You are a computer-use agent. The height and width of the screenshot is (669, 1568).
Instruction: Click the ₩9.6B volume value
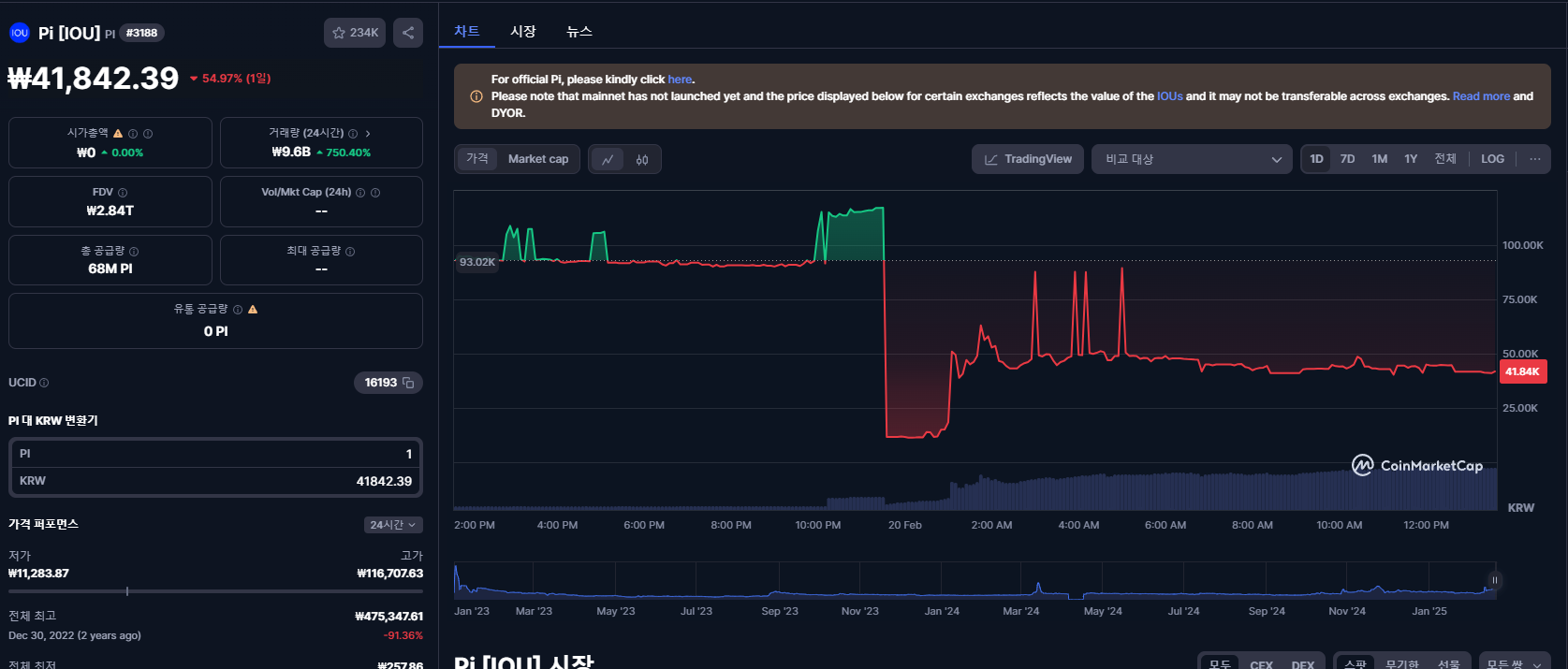coord(291,152)
